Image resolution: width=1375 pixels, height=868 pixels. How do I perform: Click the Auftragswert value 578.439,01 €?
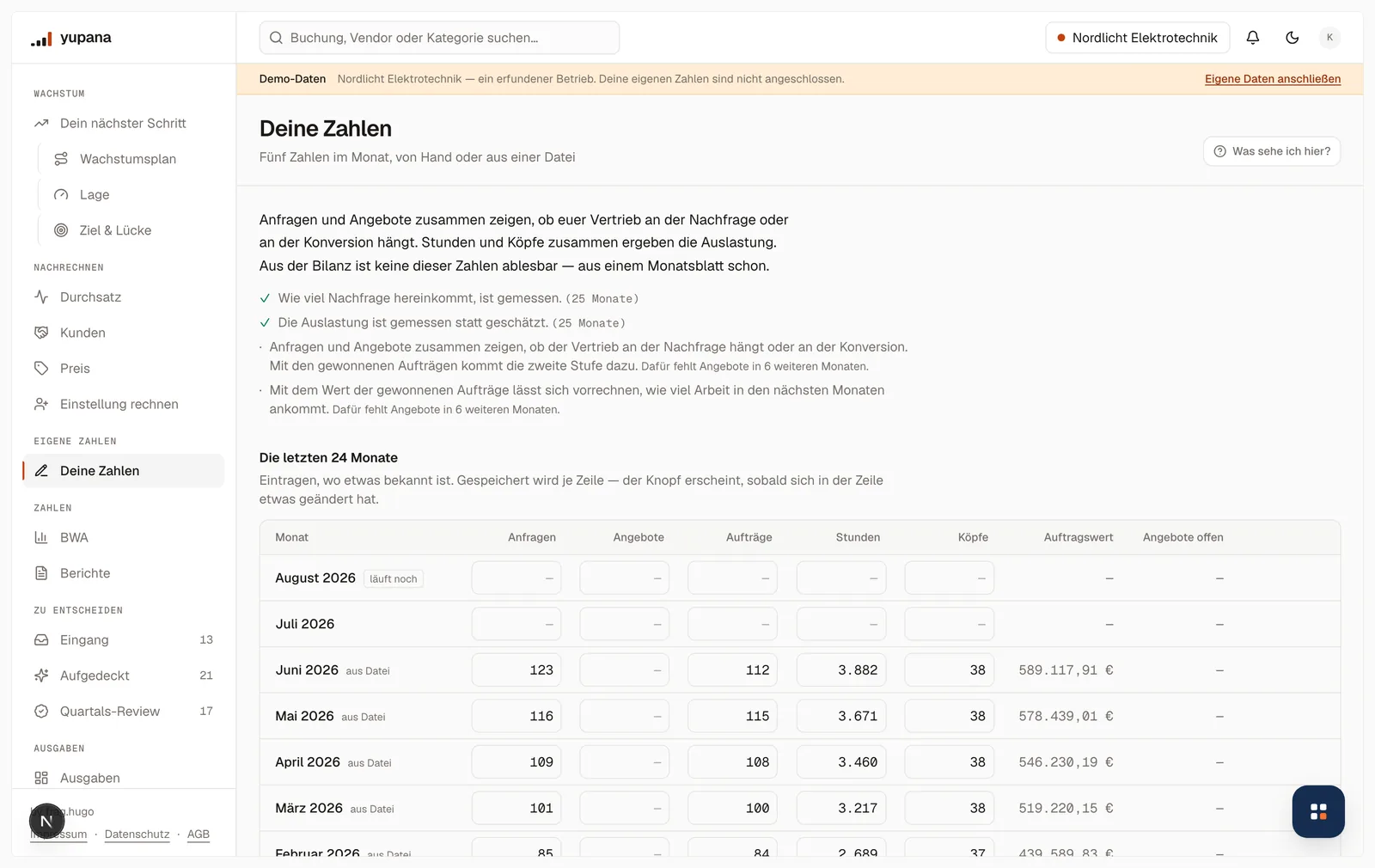coord(1066,716)
